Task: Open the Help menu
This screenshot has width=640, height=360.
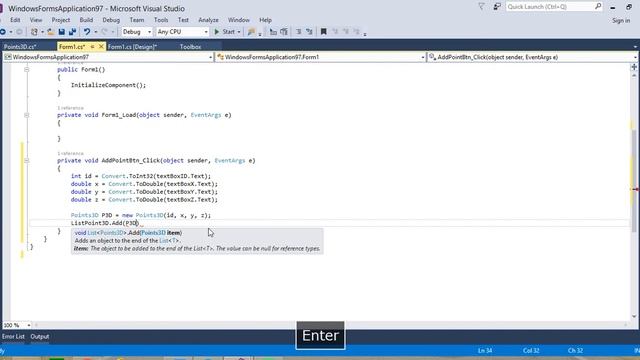Action: coord(265,20)
